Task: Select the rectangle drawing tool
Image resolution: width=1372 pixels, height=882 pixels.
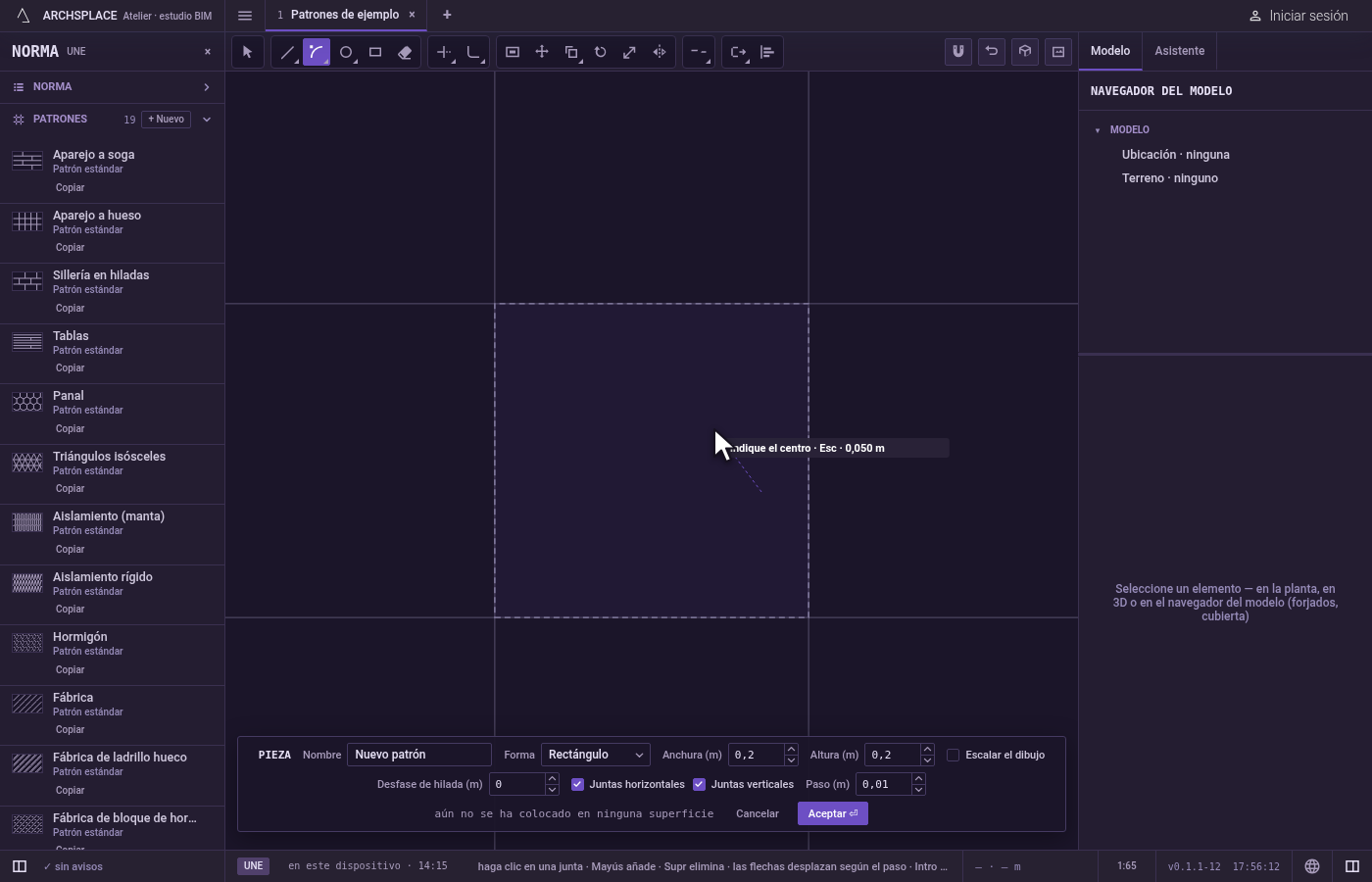Action: click(375, 52)
